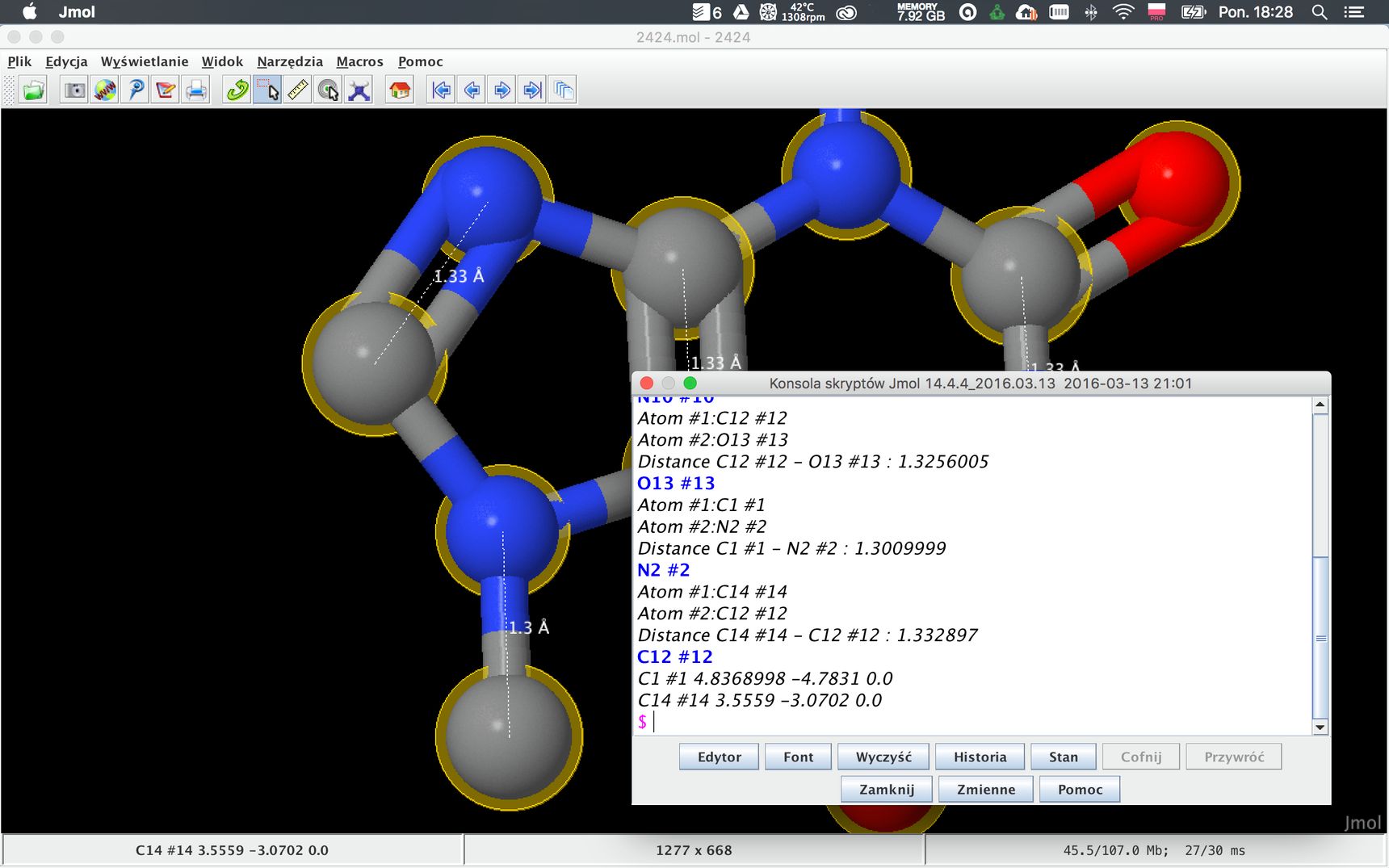Click the console line 'C1 #1 4.8368998 -4.7831 0.0'
The image size is (1389, 868).
coord(765,678)
